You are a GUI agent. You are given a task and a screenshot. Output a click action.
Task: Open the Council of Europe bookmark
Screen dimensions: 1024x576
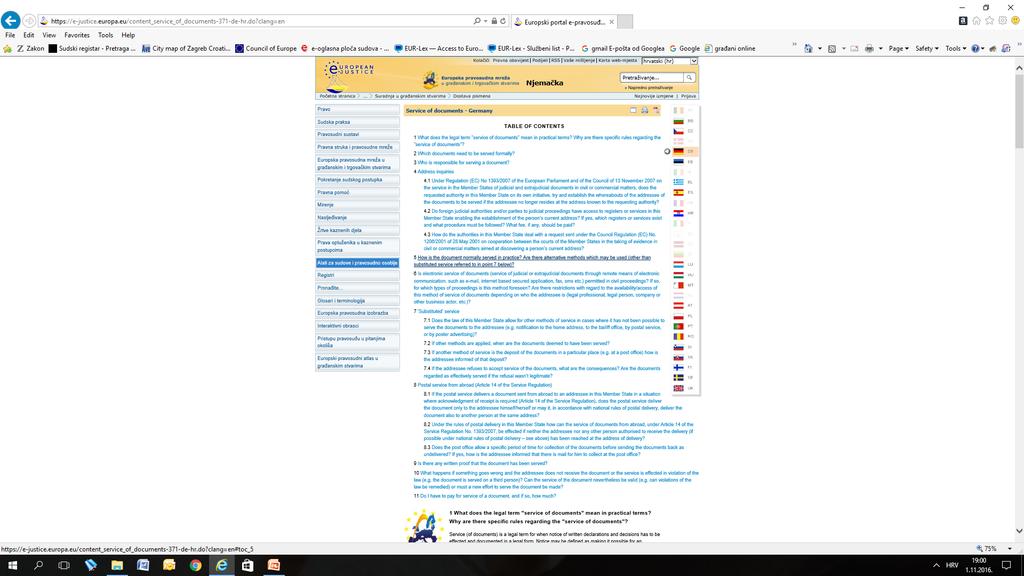pos(266,48)
